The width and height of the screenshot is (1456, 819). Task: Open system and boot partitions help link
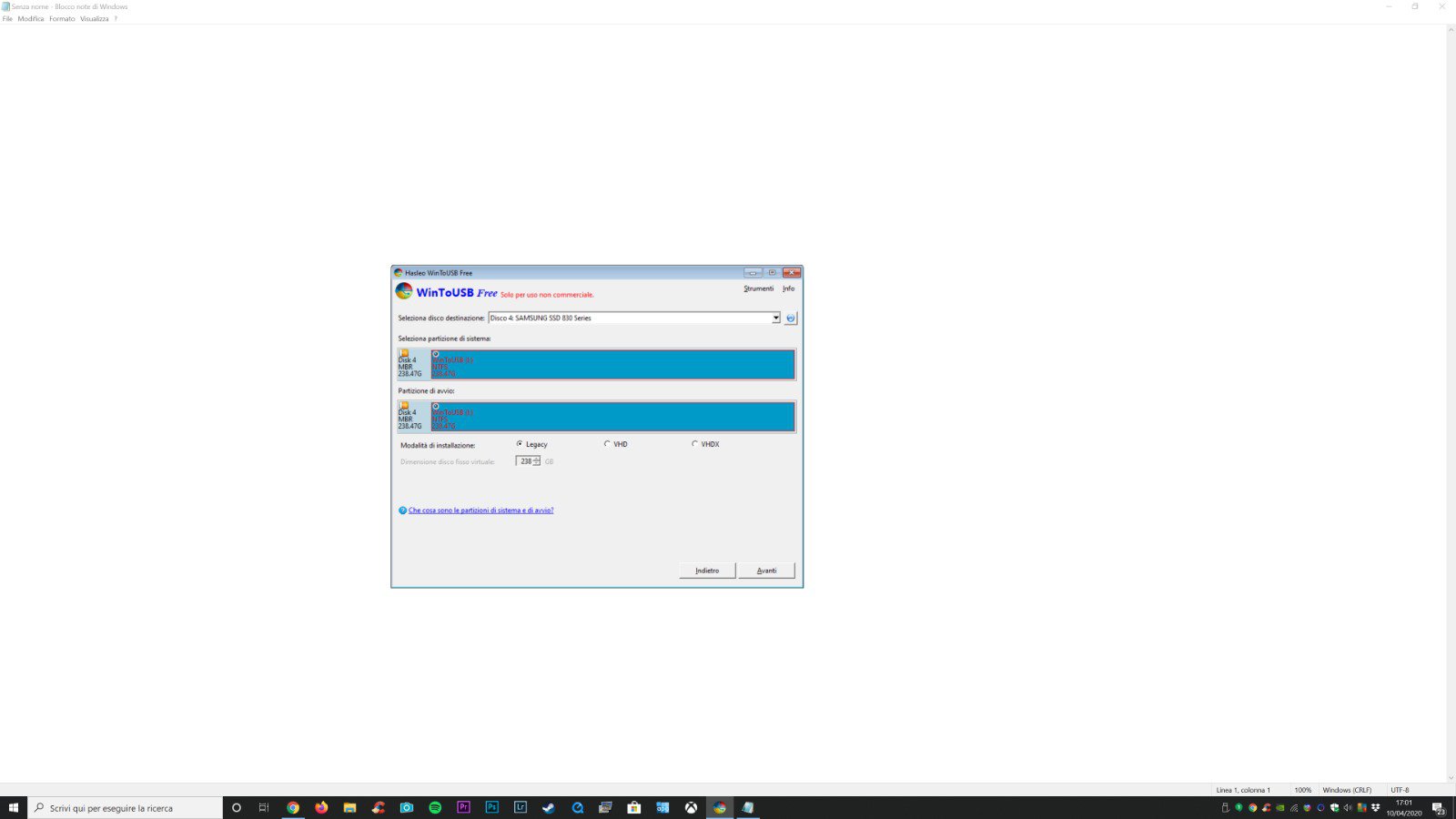click(480, 511)
